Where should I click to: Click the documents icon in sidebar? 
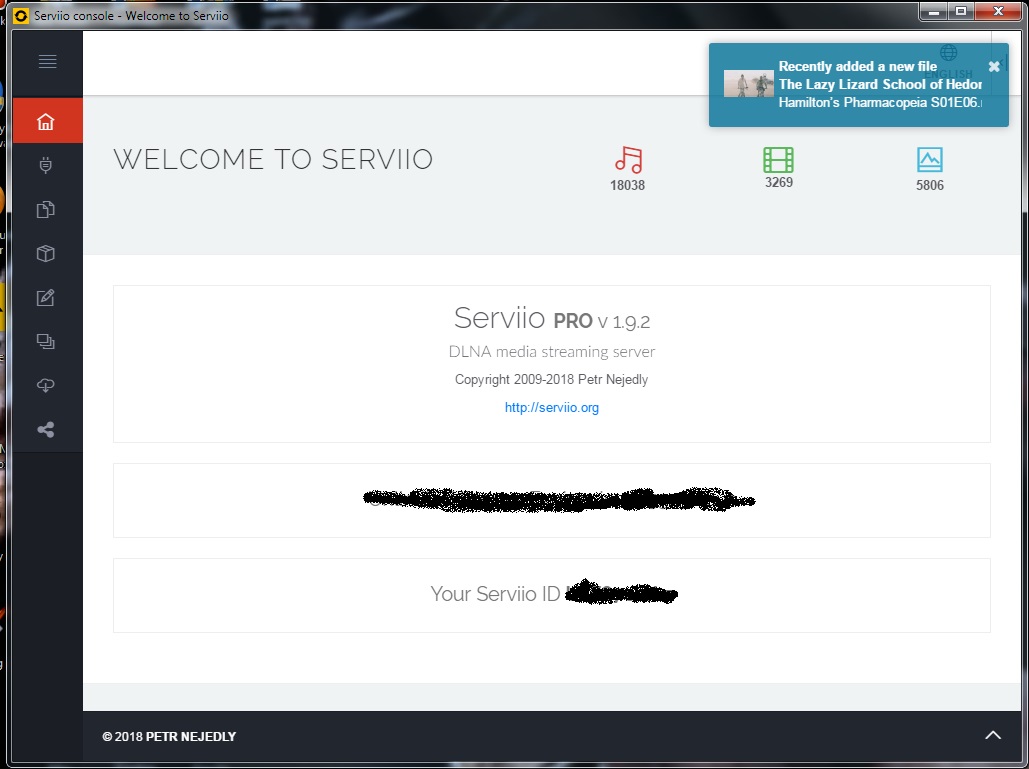tap(45, 210)
